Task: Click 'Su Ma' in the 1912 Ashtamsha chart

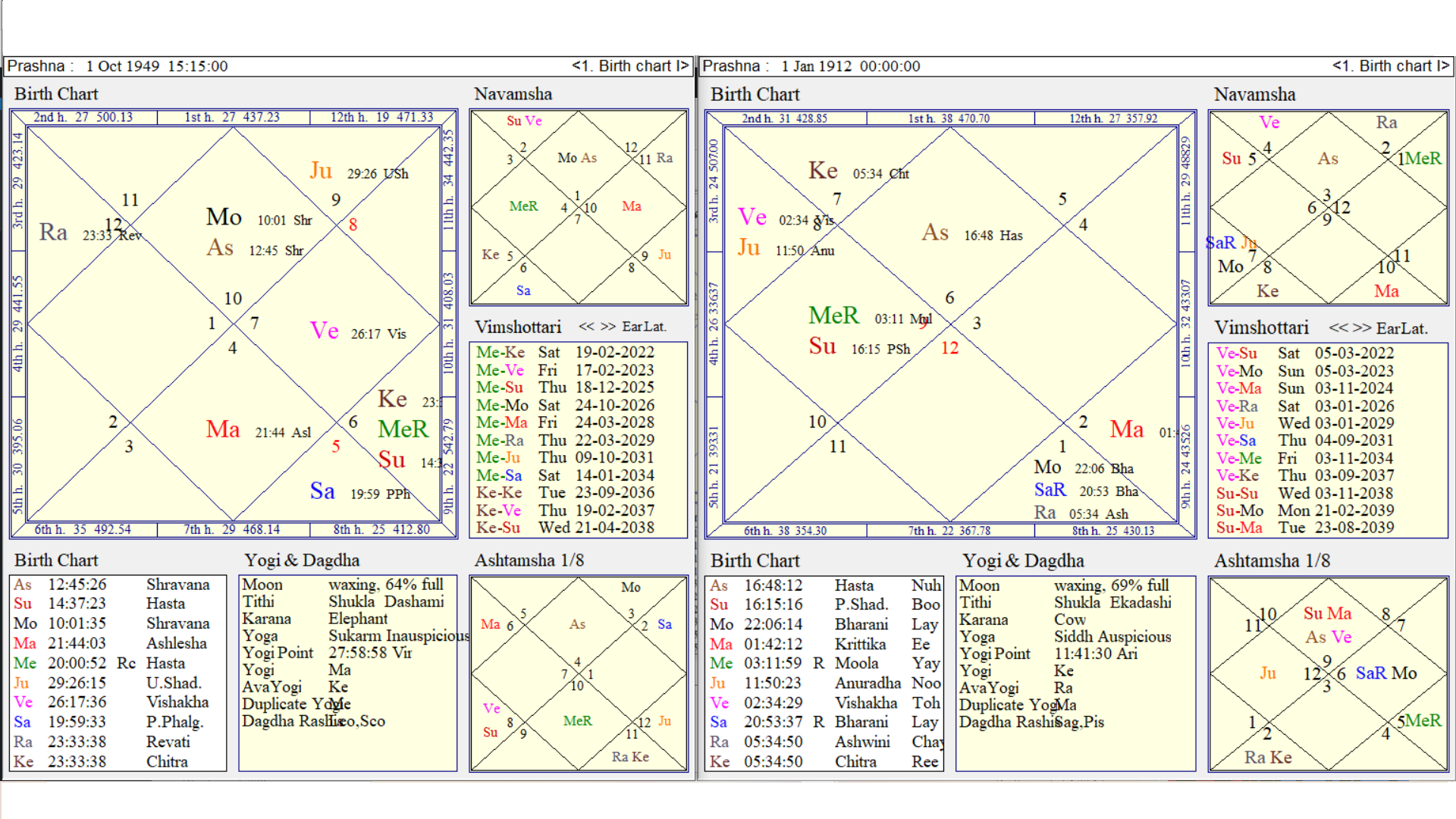Action: (x=1327, y=613)
